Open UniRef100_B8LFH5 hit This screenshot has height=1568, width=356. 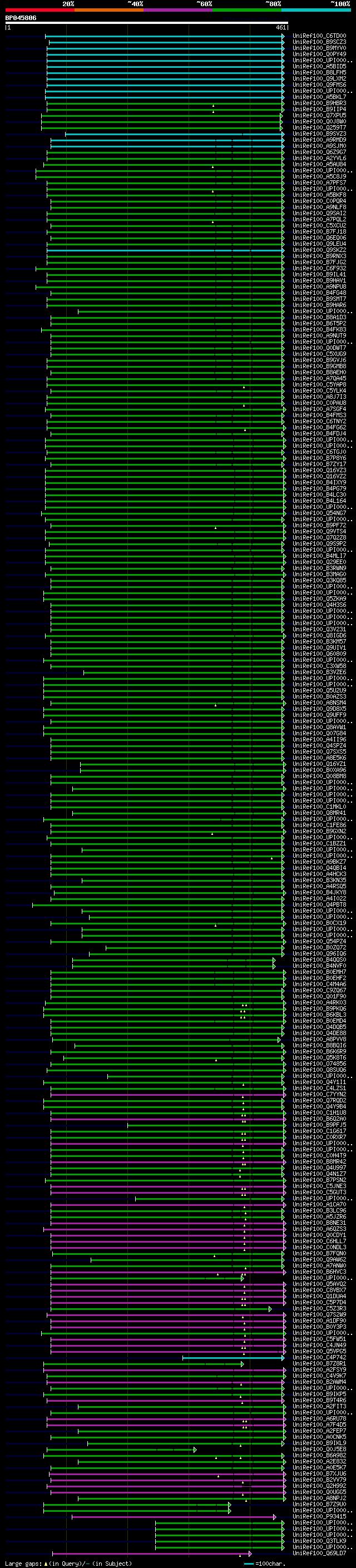pos(319,72)
